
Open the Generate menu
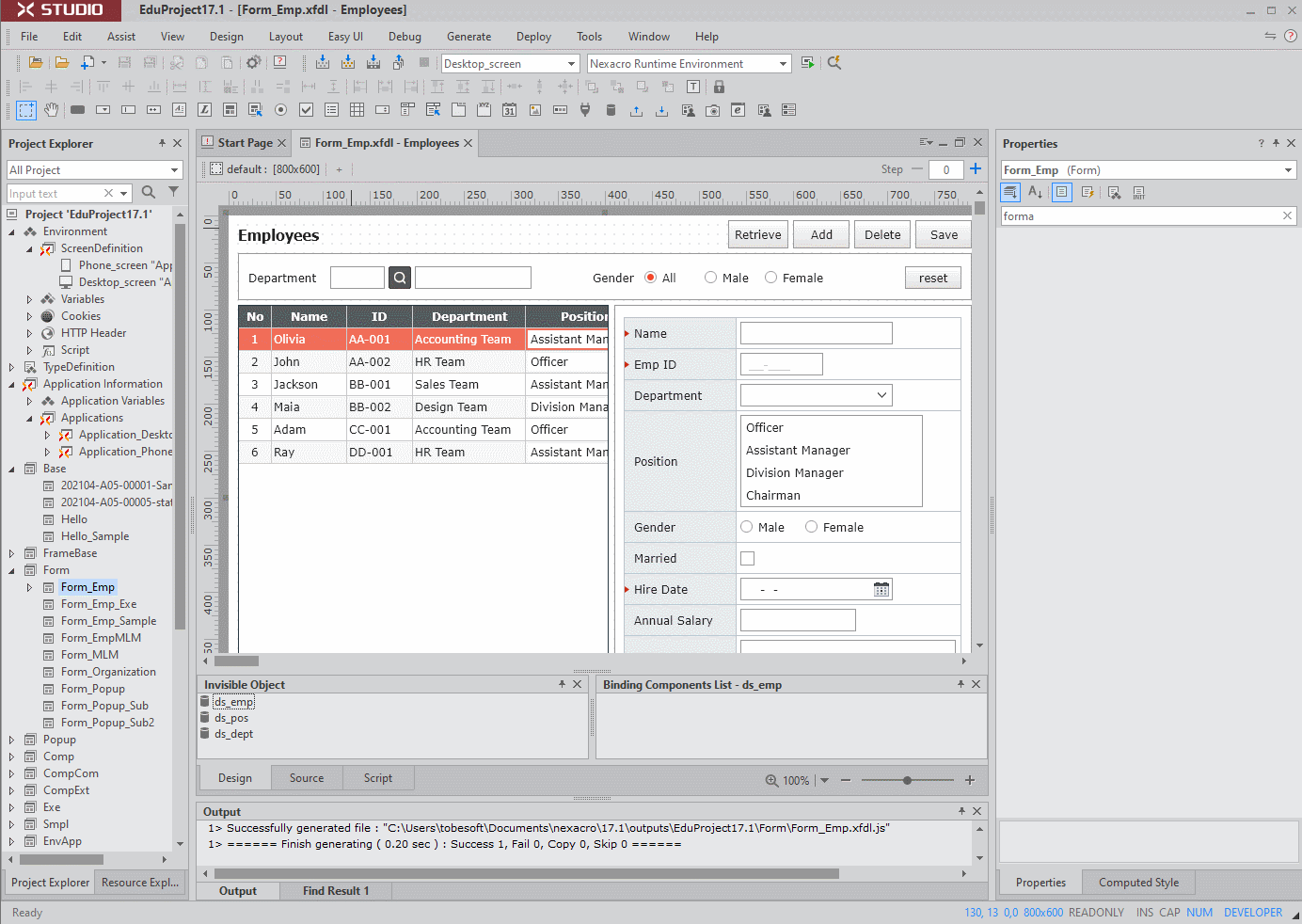pyautogui.click(x=468, y=37)
